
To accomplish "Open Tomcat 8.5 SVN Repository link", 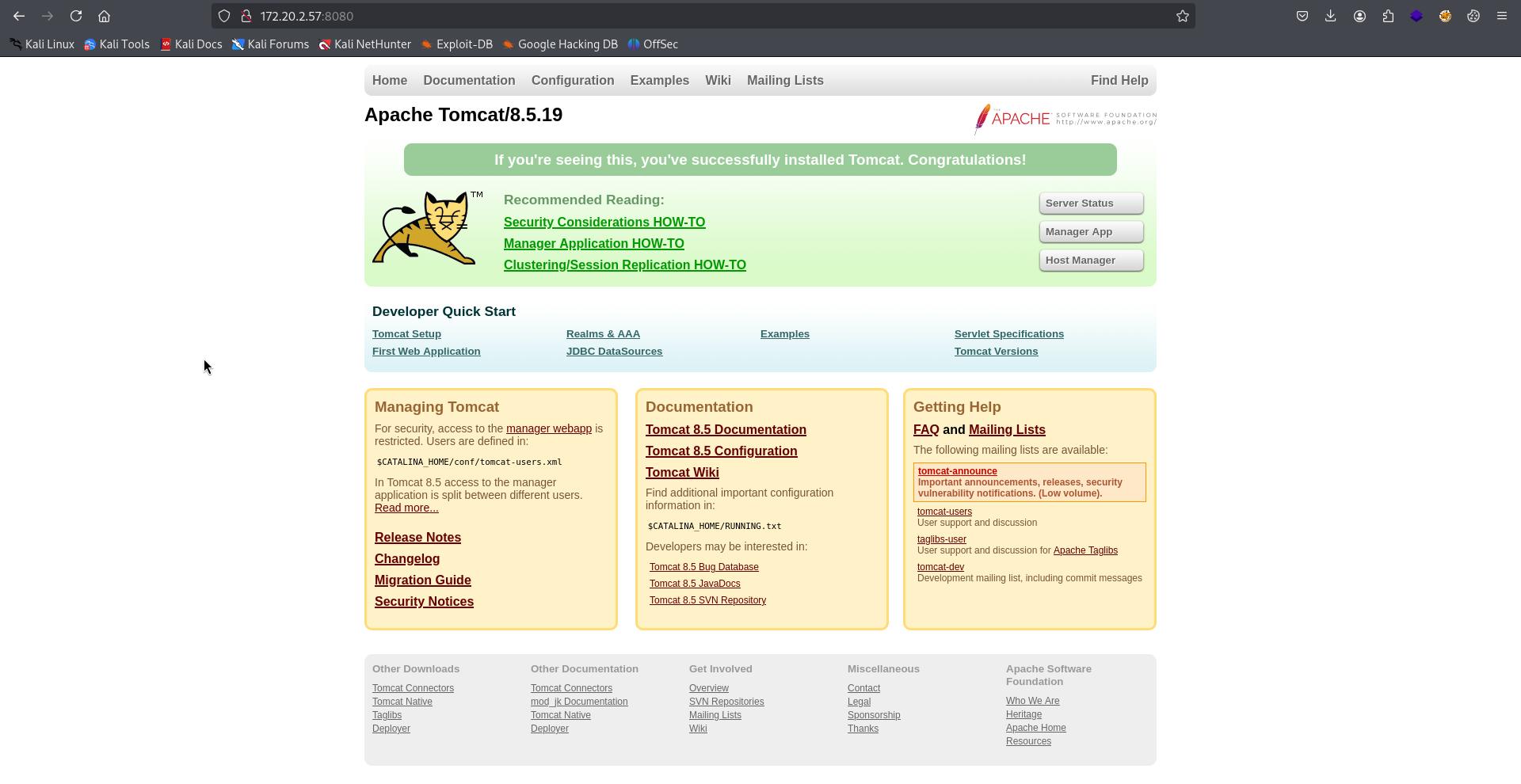I will pyautogui.click(x=707, y=600).
